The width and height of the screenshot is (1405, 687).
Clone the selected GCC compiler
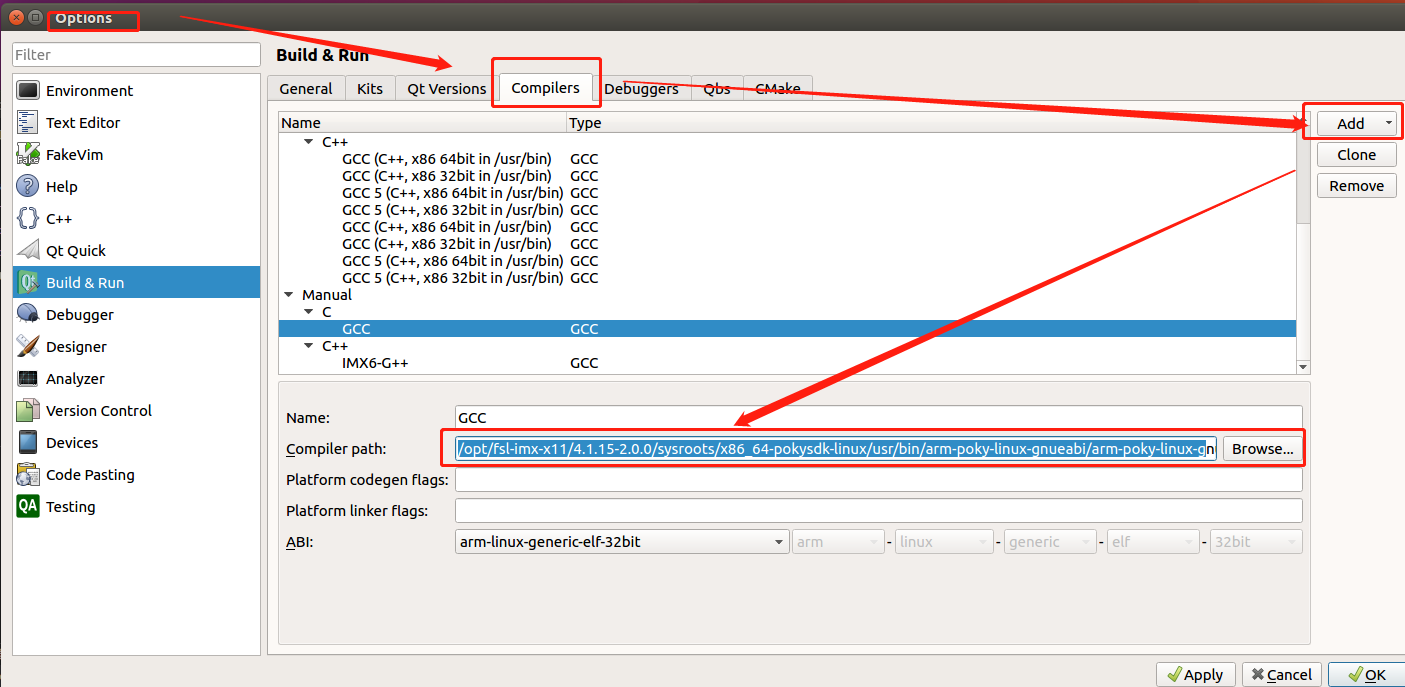(x=1356, y=154)
